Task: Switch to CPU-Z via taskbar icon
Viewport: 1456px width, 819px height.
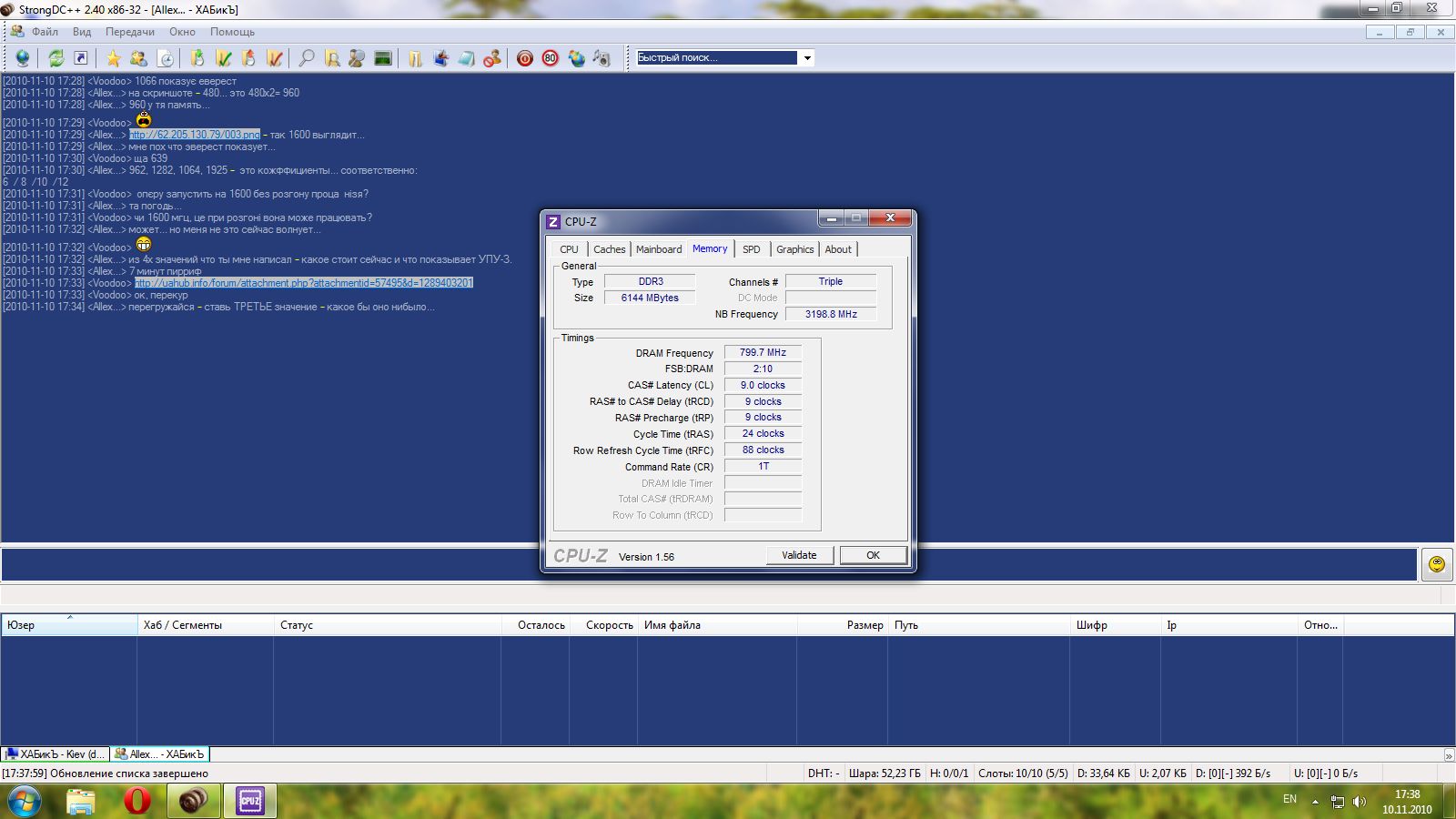Action: tap(249, 802)
